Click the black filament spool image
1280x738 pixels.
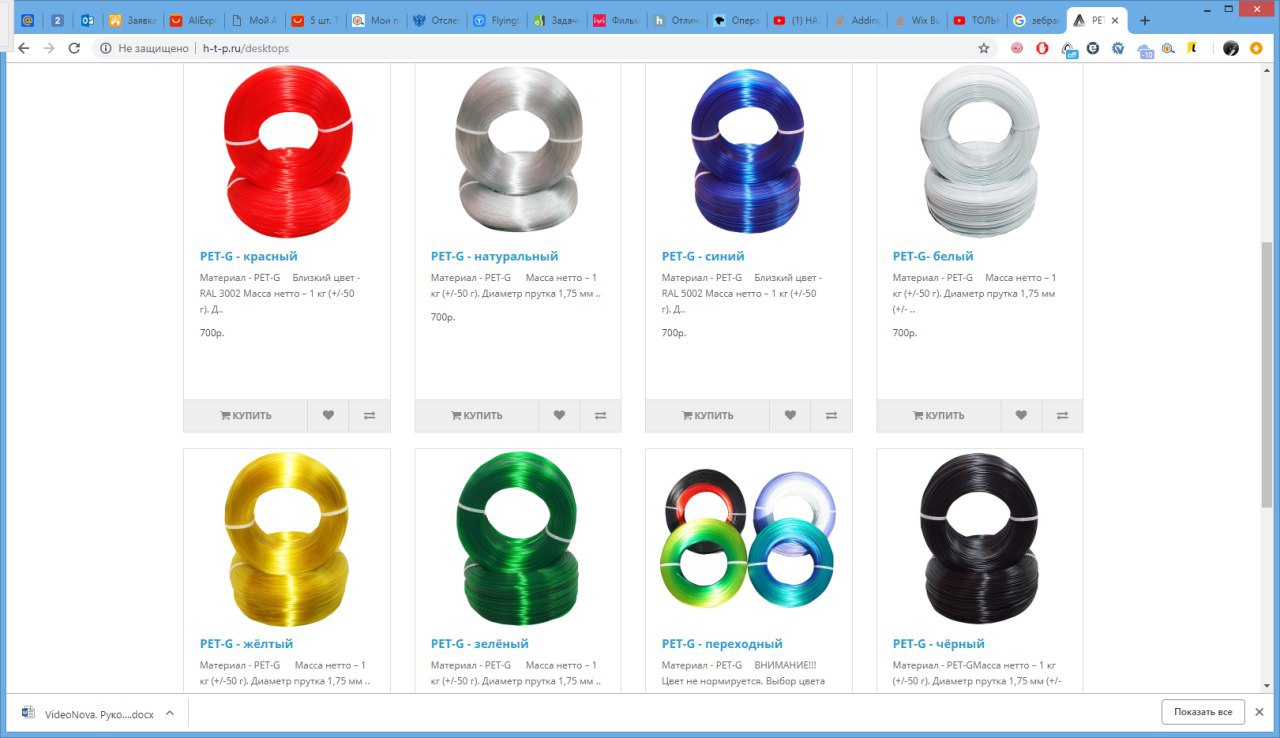[980, 540]
